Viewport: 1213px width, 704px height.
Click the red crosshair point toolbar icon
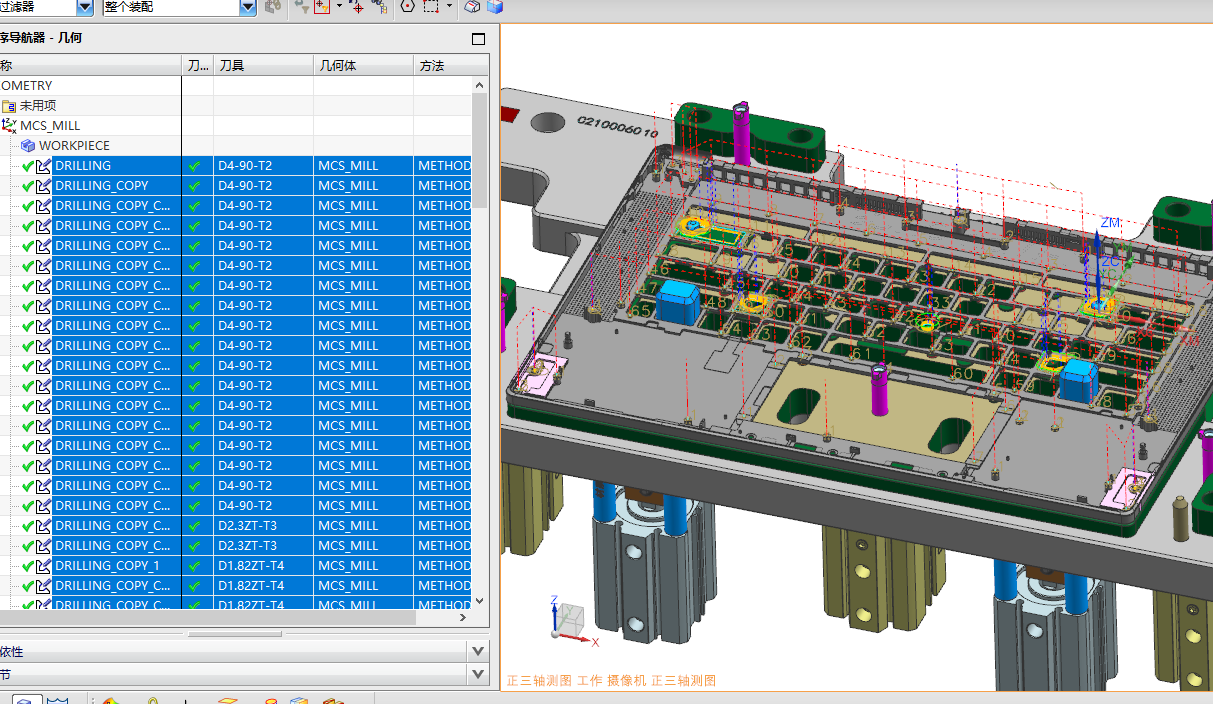tap(357, 7)
